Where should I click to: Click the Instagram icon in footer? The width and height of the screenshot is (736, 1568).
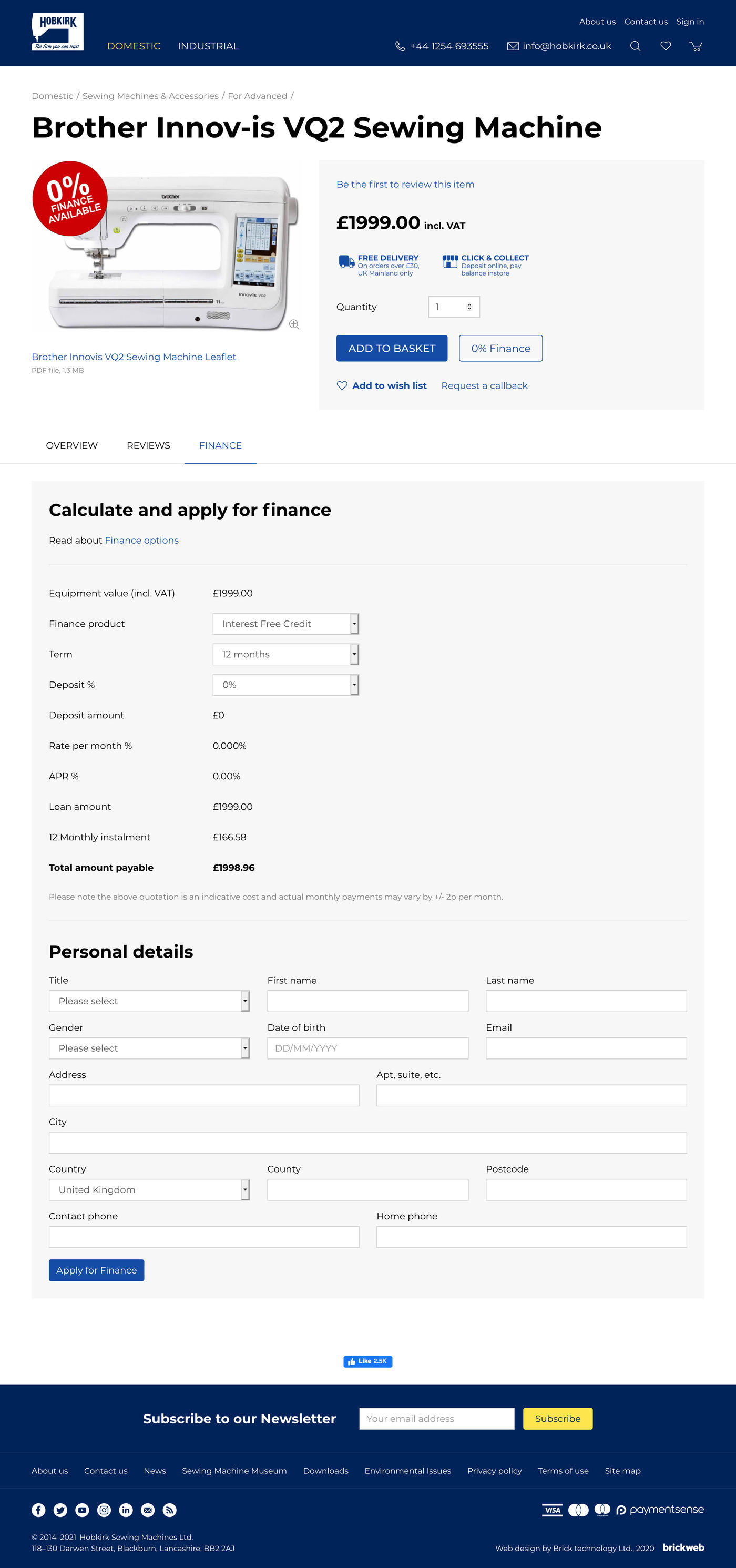pyautogui.click(x=104, y=1510)
